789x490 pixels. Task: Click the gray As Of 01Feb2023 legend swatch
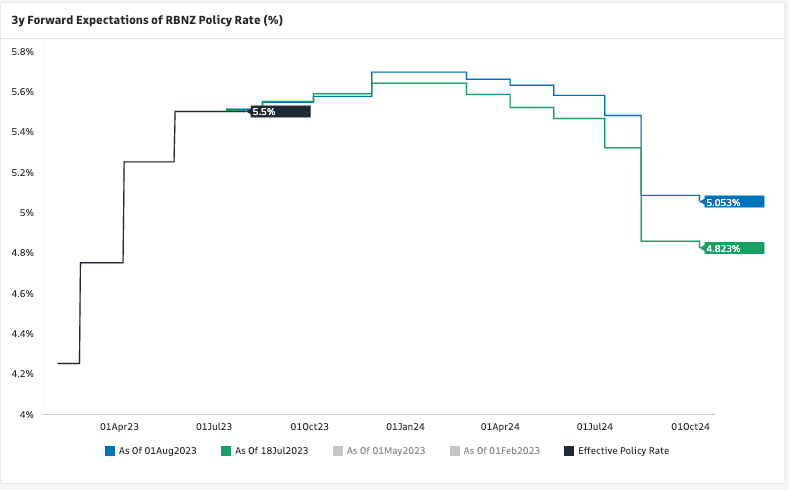(x=454, y=451)
